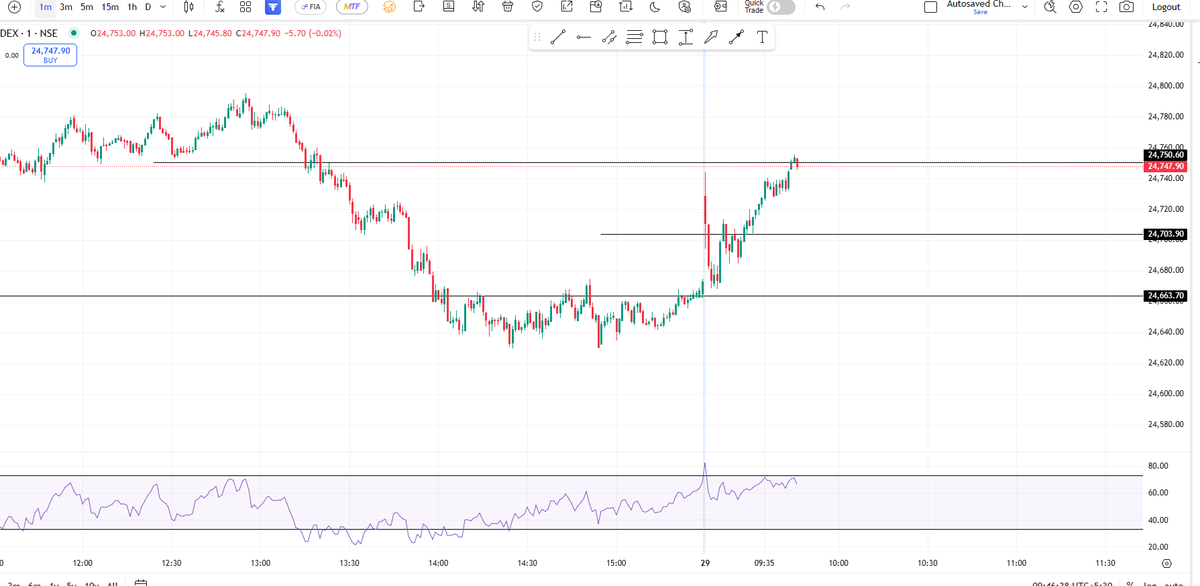This screenshot has width=1200, height=586.
Task: Select the horizontal ray drawing tool
Action: pyautogui.click(x=584, y=38)
